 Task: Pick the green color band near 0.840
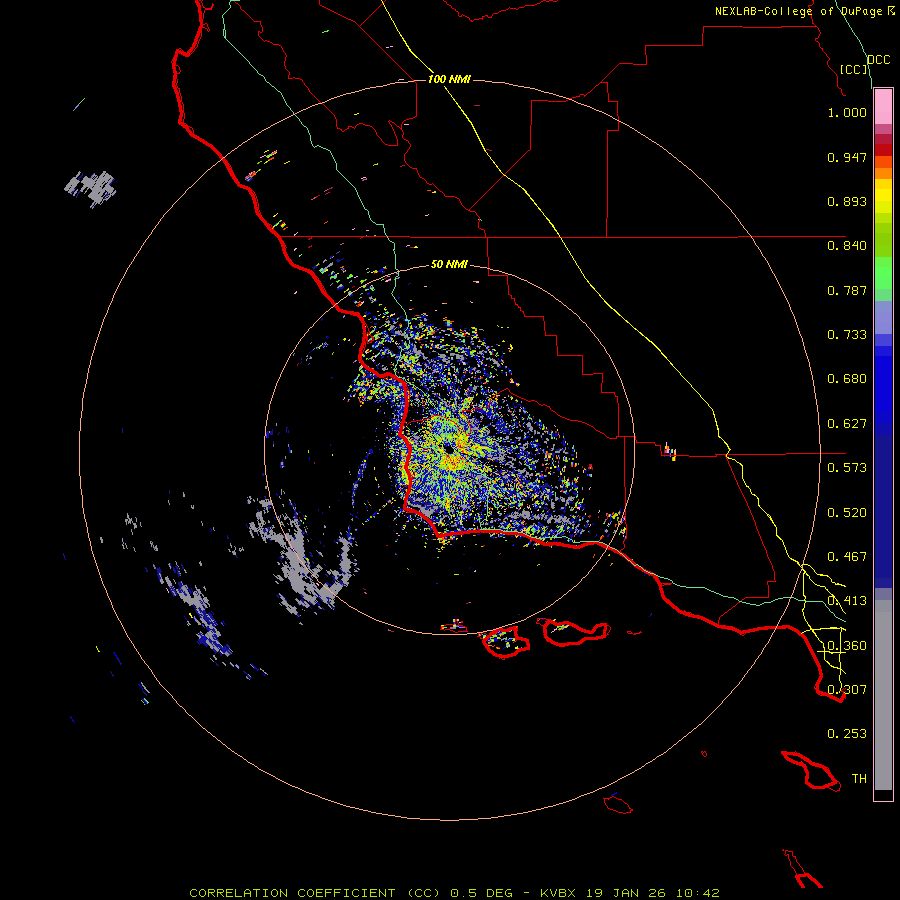click(883, 239)
